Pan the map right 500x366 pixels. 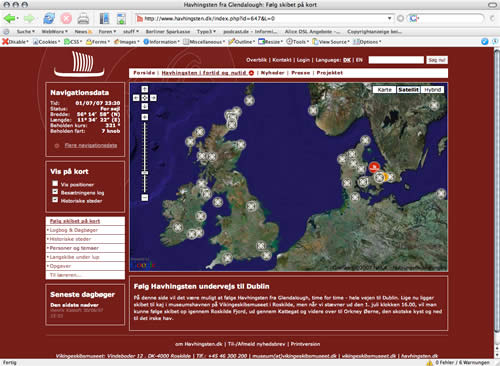(153, 98)
